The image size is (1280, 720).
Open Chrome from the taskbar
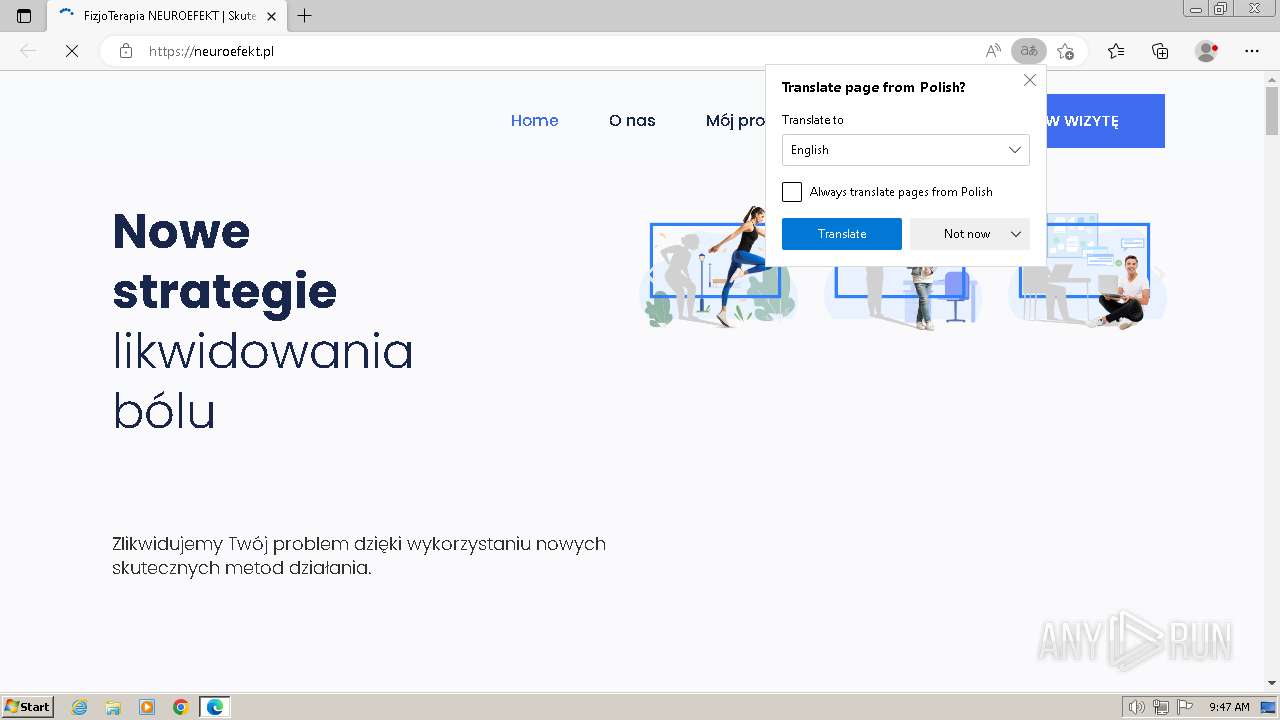181,707
